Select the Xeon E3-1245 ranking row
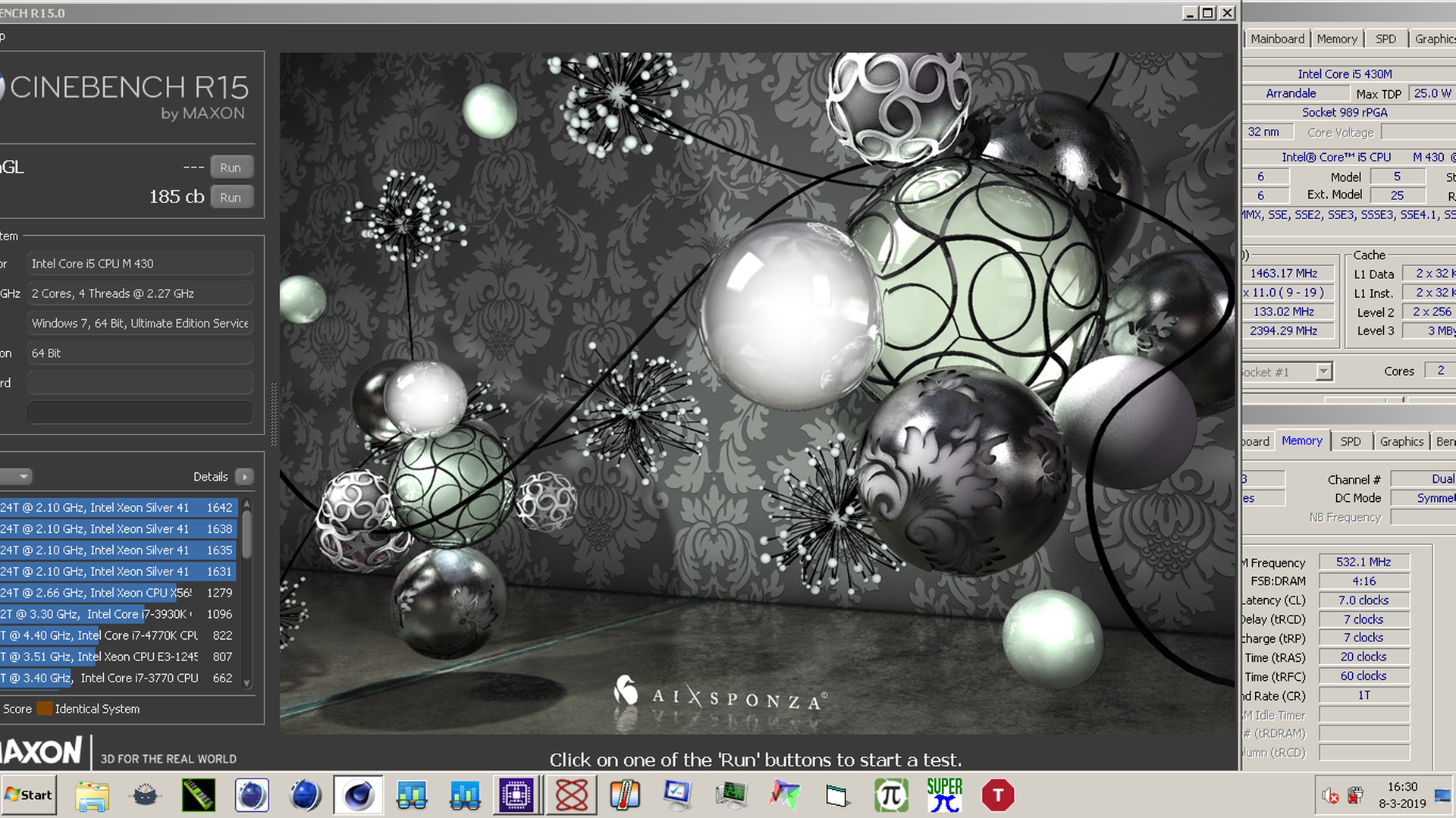Screen dimensions: 1456x818 (x=119, y=657)
